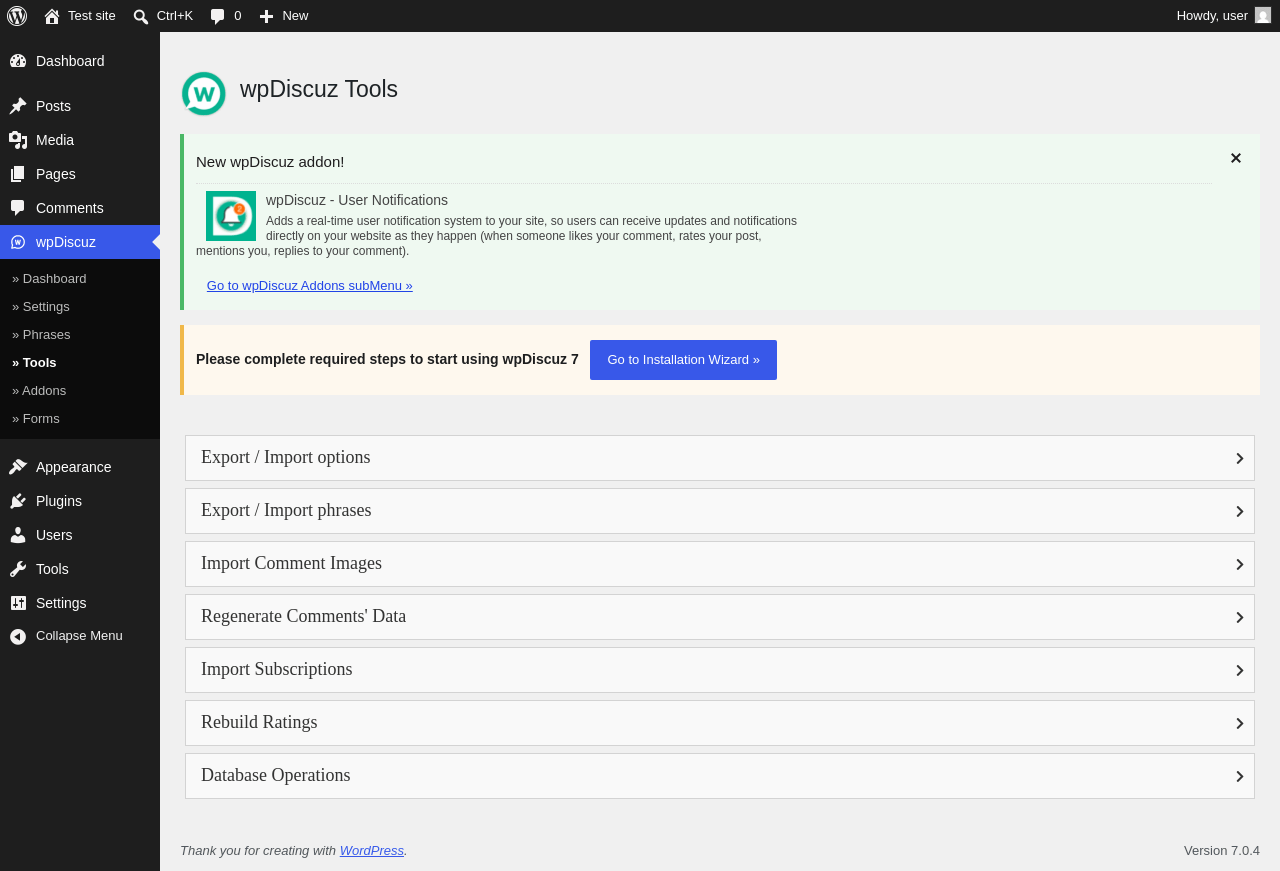Click the search magnifier icon

(x=141, y=16)
